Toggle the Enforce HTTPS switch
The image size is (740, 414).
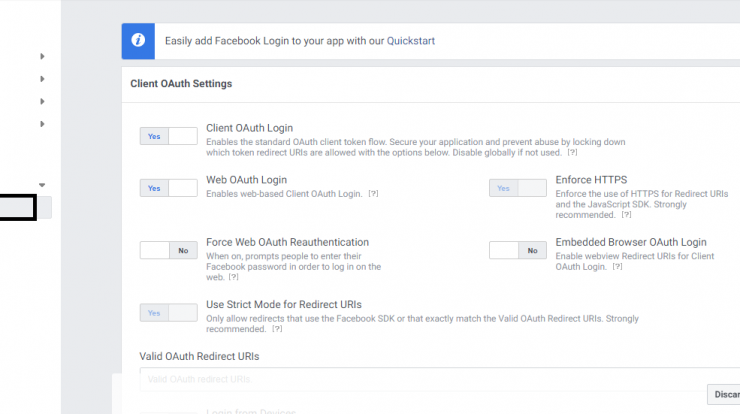coord(518,188)
